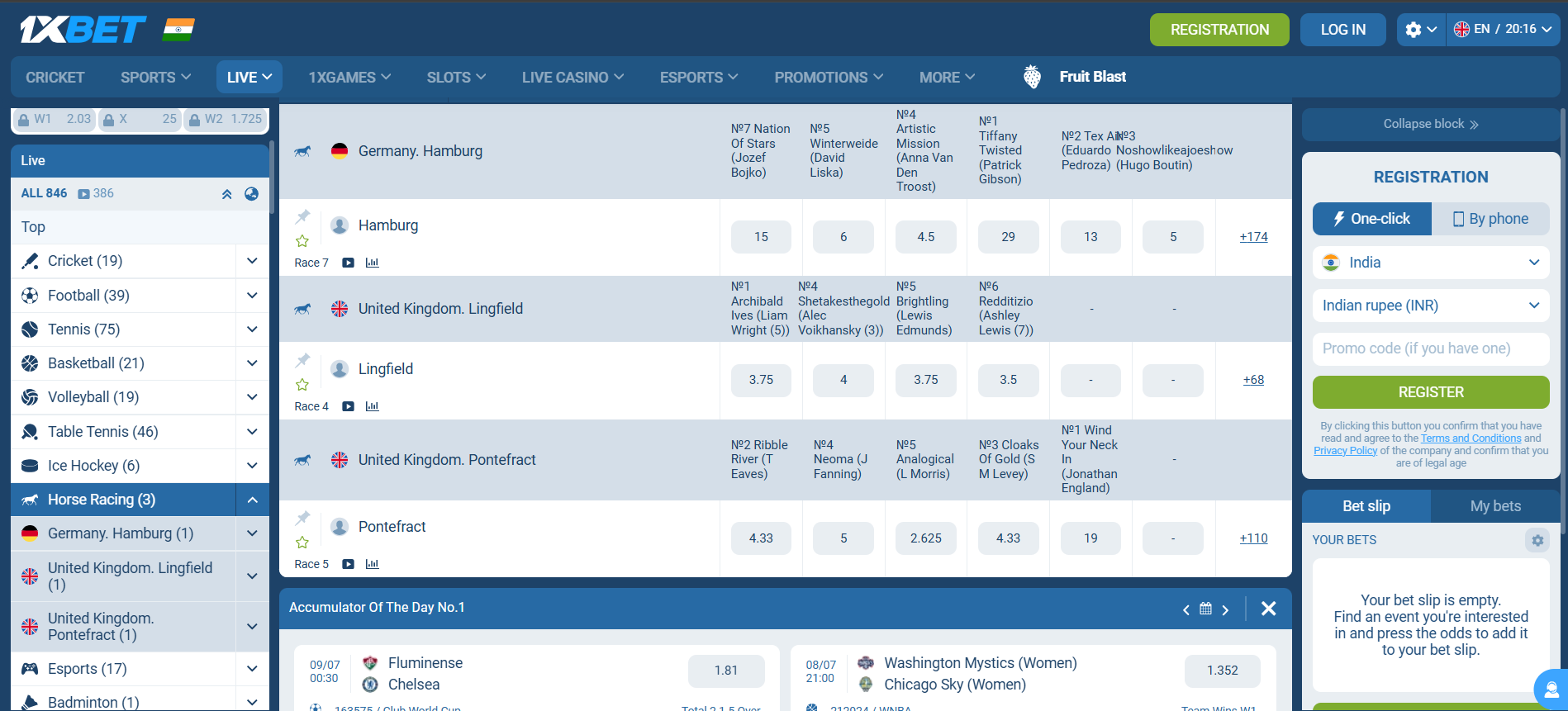
Task: Add Lingfield race to favourites star
Action: pos(302,385)
